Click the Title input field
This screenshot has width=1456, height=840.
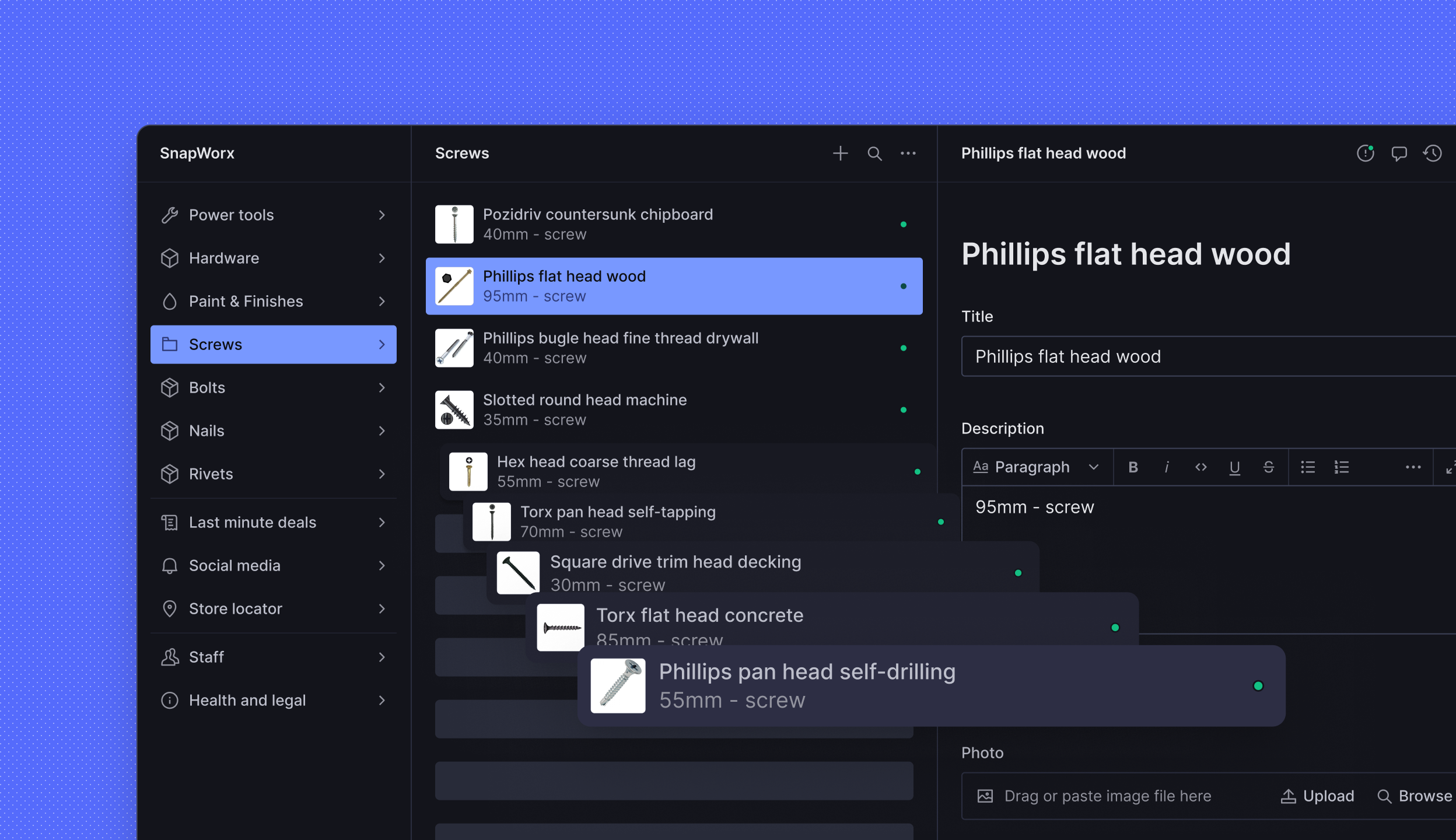(x=1207, y=356)
